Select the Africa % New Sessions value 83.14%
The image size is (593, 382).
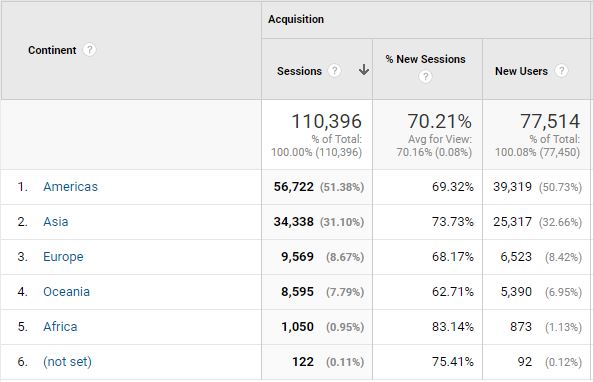coord(453,327)
